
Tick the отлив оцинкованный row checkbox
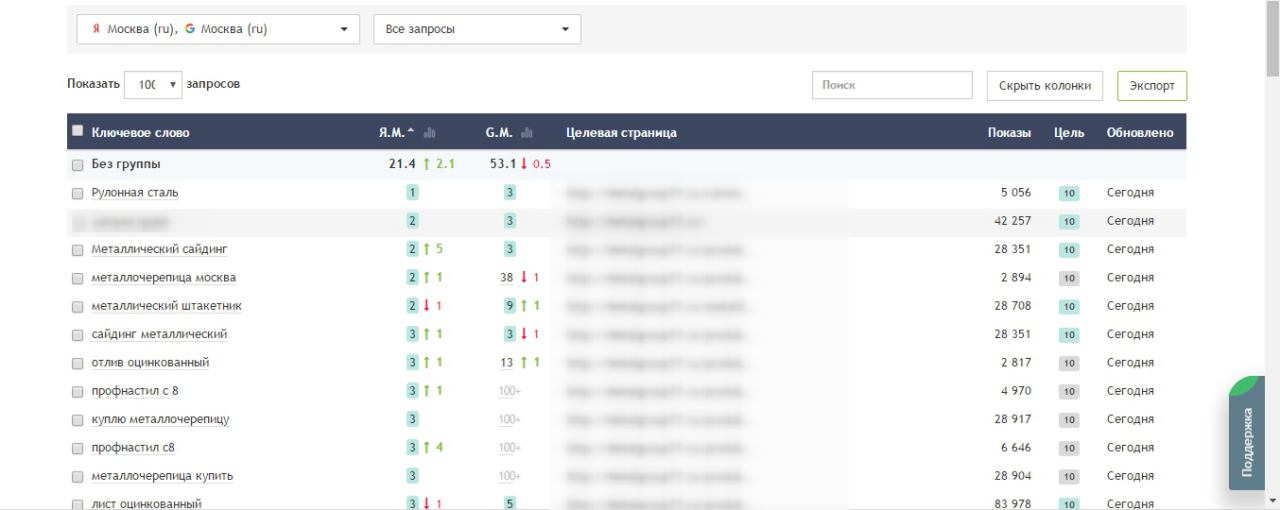click(x=77, y=363)
